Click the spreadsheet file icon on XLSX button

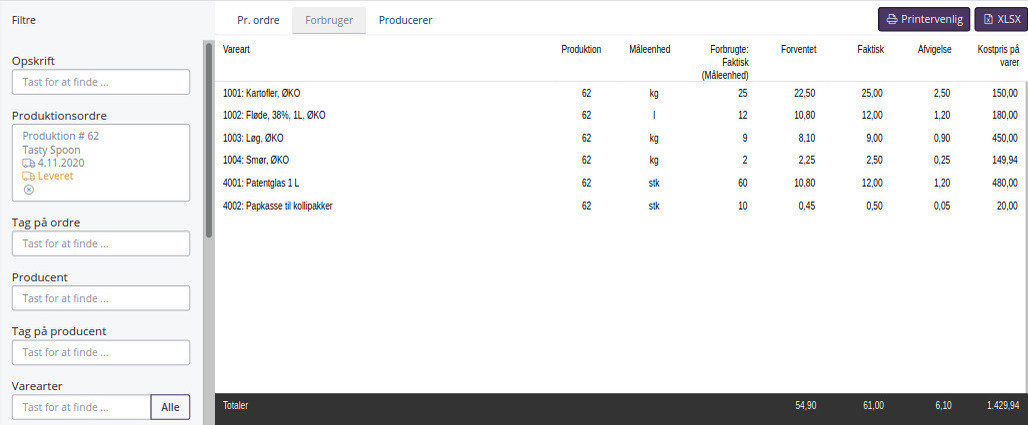(988, 19)
